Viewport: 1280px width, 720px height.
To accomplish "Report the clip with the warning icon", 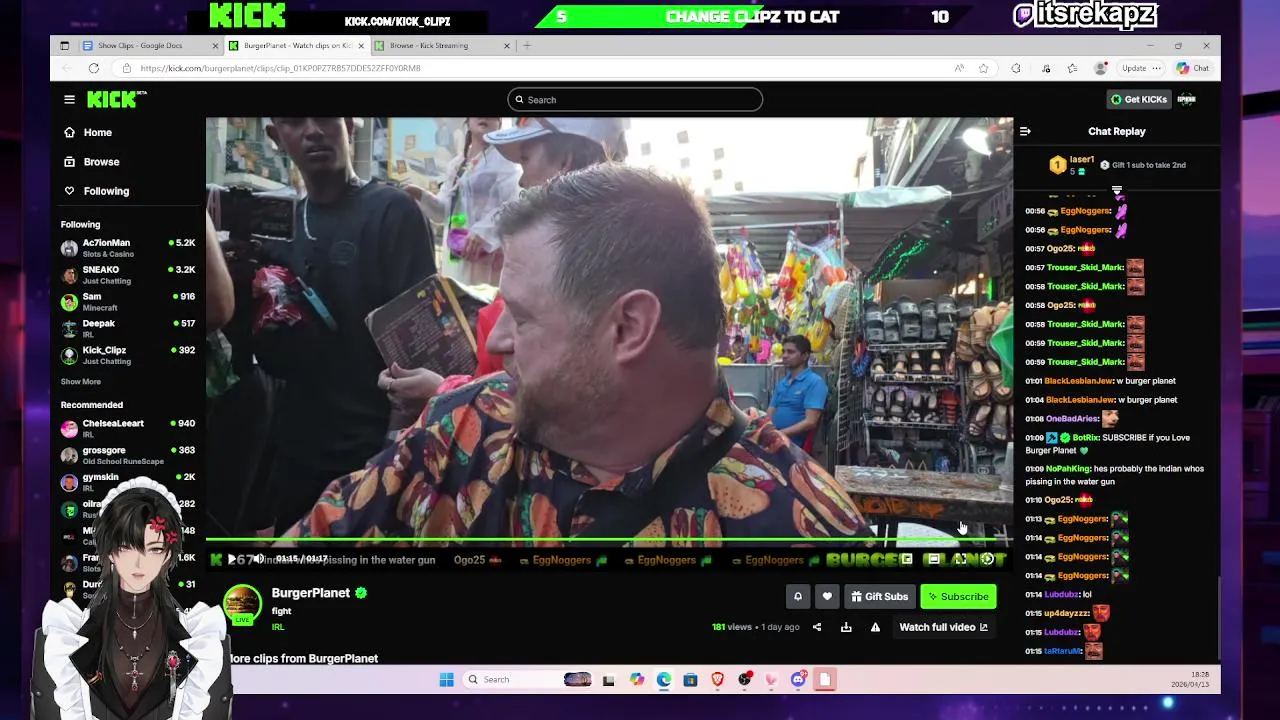I will coord(875,627).
